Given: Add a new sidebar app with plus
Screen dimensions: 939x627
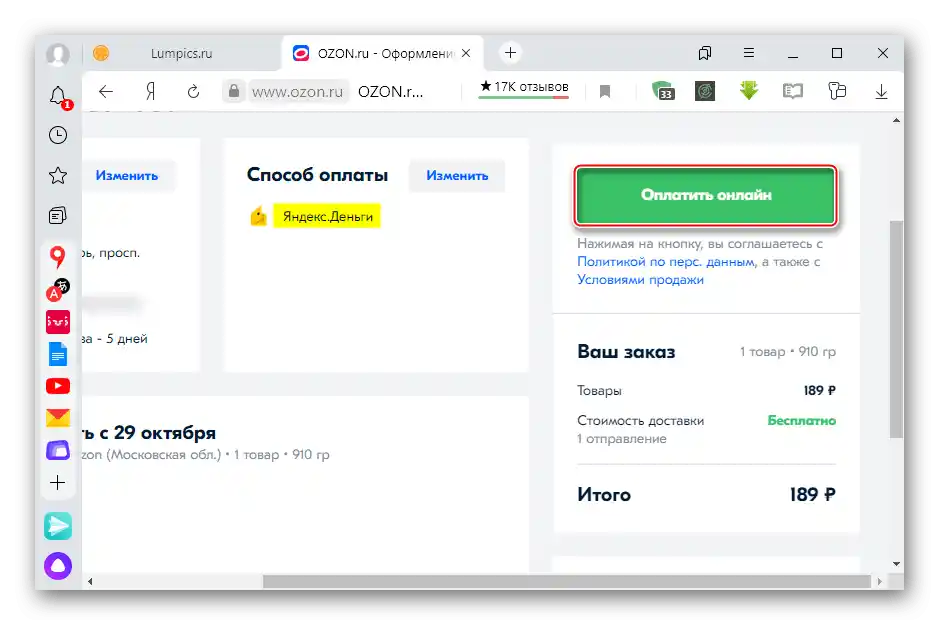Looking at the screenshot, I should [x=58, y=483].
